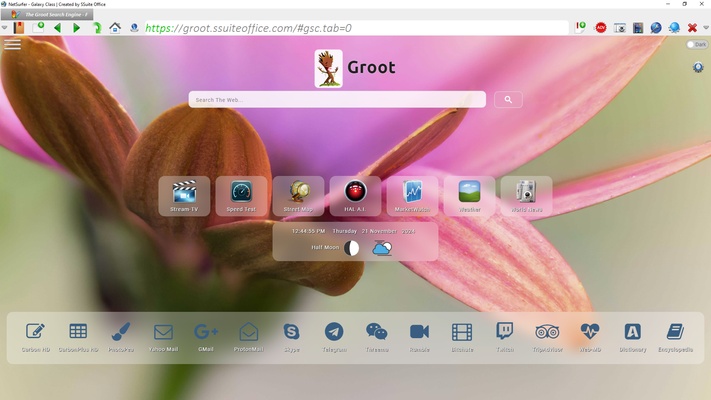This screenshot has width=711, height=400.
Task: Click the Groot logo image
Action: coord(328,68)
